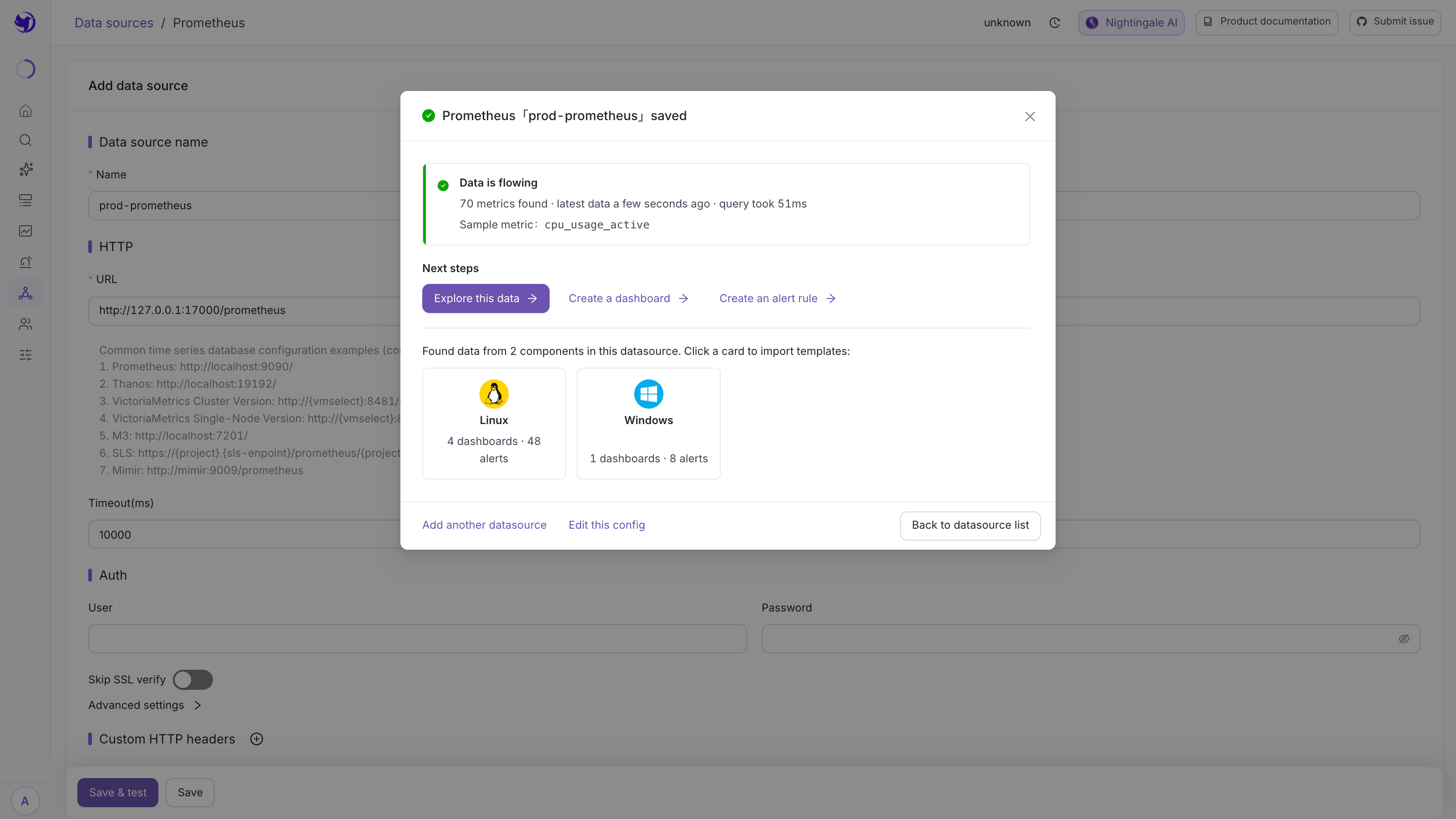
Task: Click Back to datasource list button
Action: (x=970, y=525)
